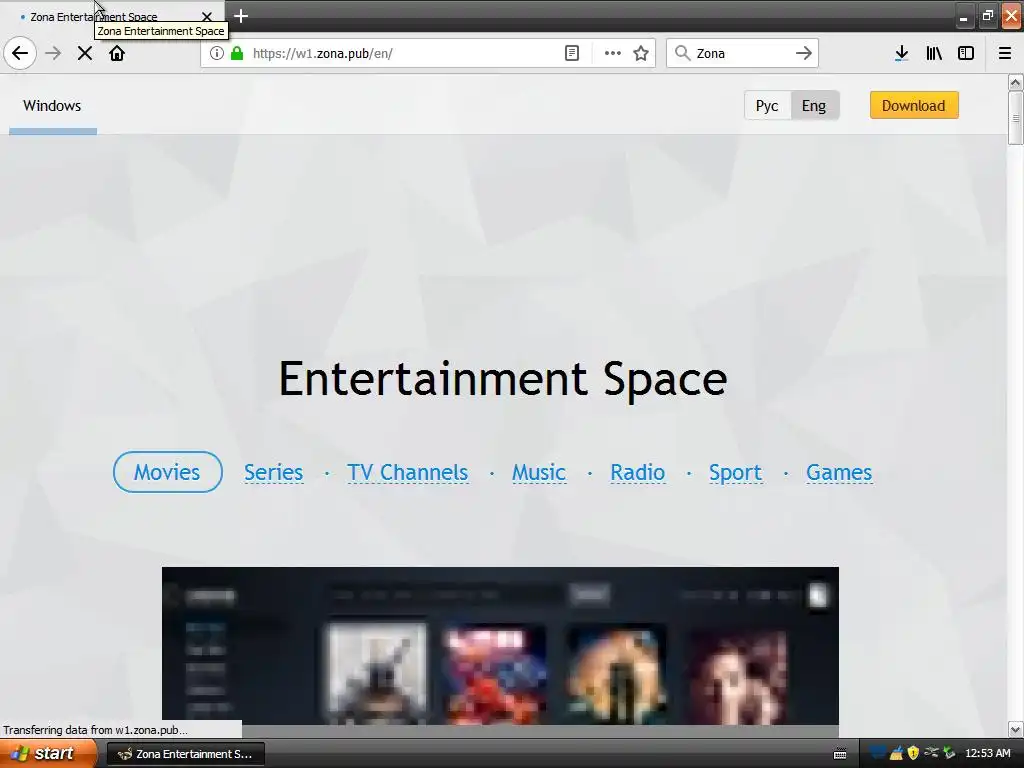Bookmark this page with the star
This screenshot has width=1024, height=768.
641,53
